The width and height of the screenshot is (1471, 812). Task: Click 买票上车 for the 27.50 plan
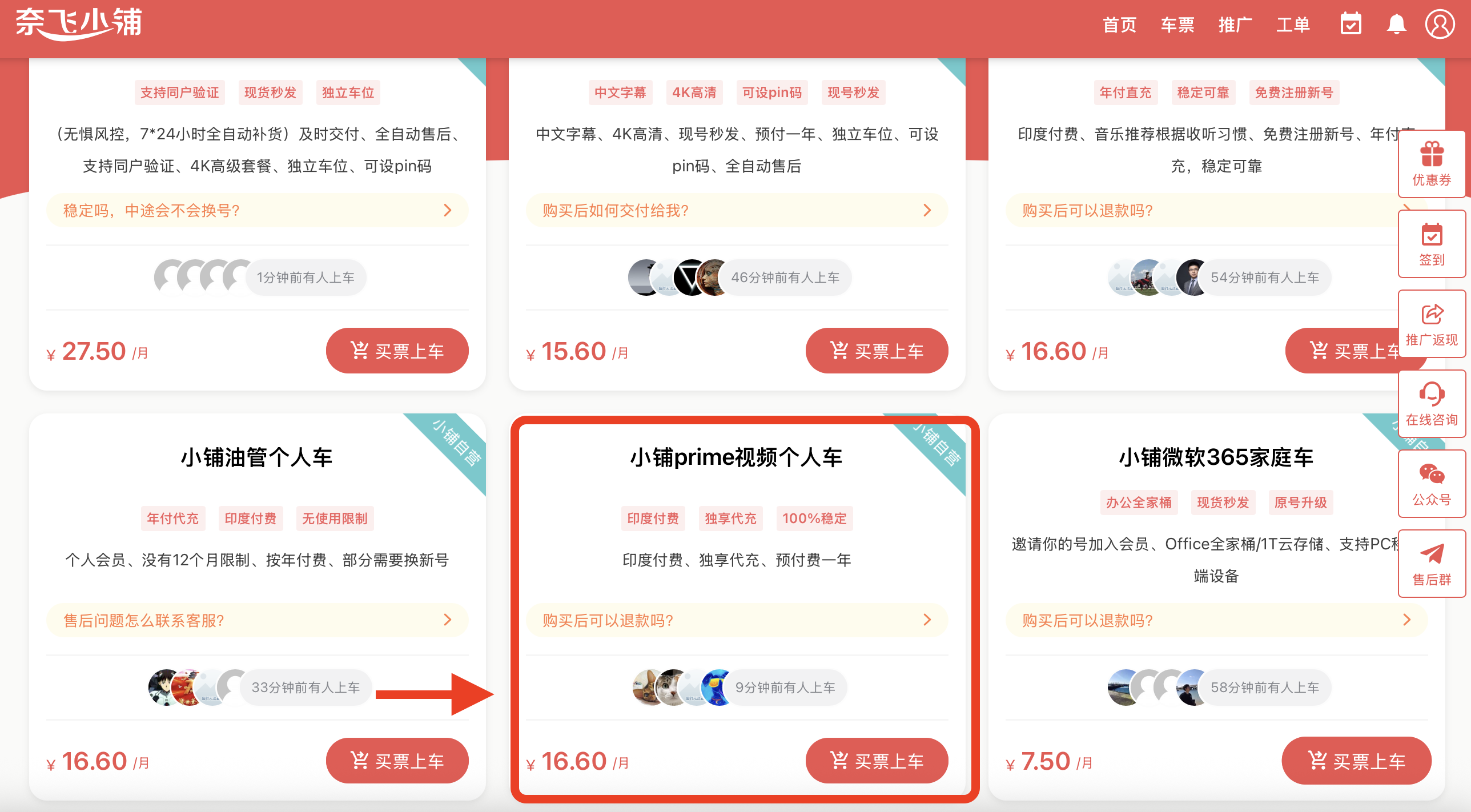click(x=397, y=351)
